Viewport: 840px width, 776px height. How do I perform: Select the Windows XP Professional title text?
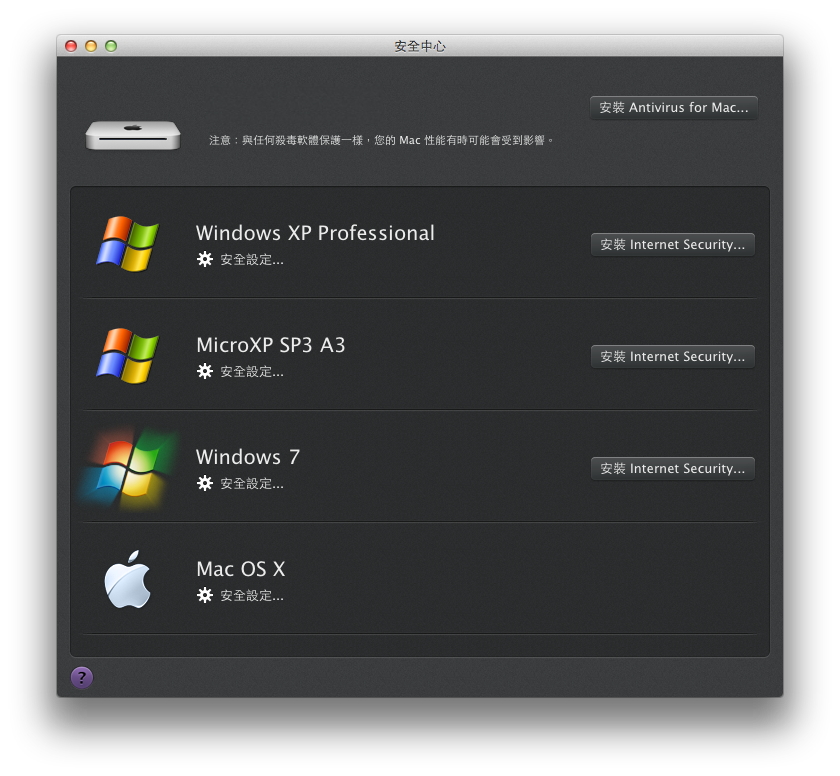coord(315,233)
